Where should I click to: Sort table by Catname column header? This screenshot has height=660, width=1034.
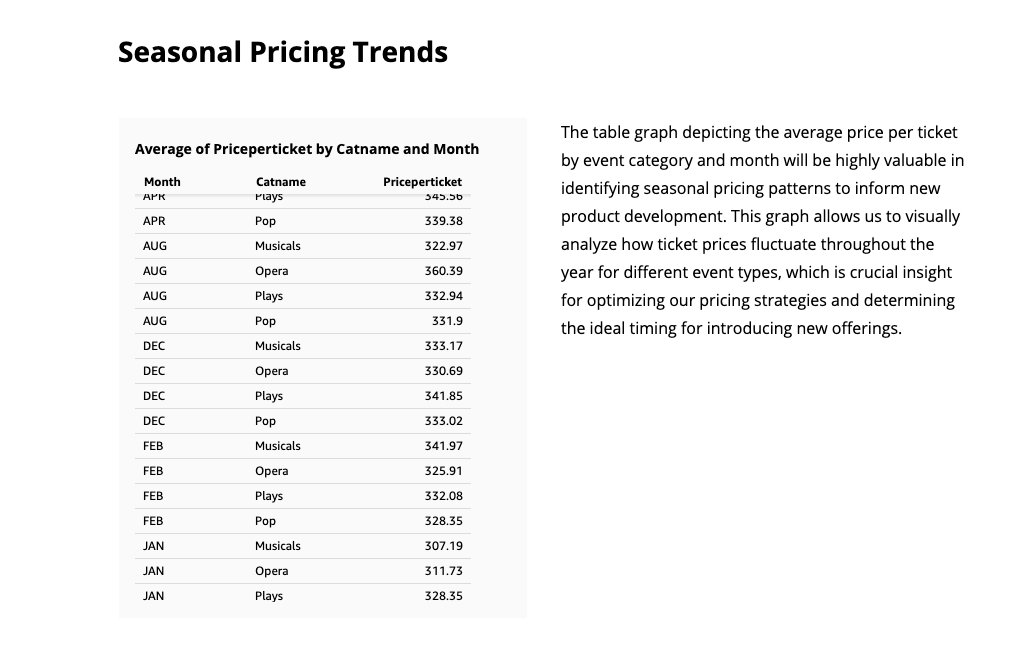pyautogui.click(x=281, y=182)
